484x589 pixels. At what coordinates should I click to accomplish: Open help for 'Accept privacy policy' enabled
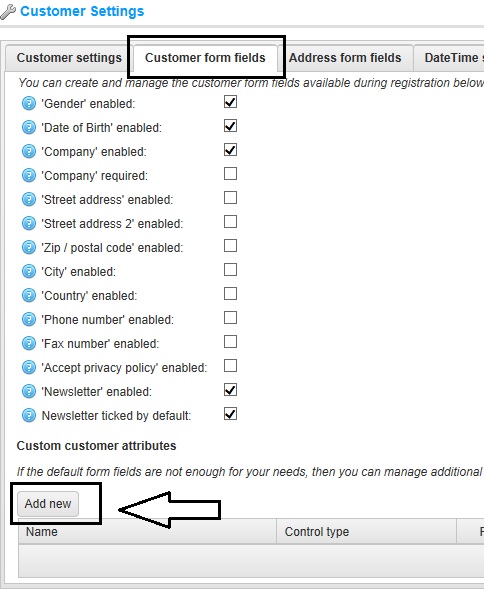pos(29,367)
